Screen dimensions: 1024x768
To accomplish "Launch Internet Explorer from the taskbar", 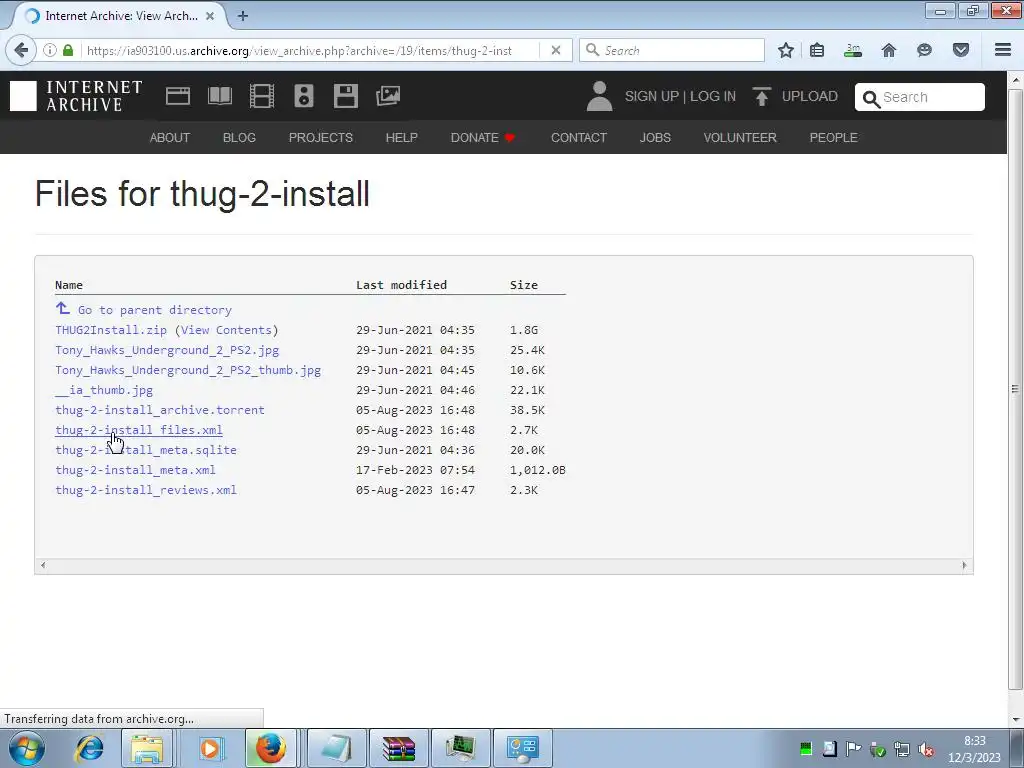I will click(x=89, y=748).
